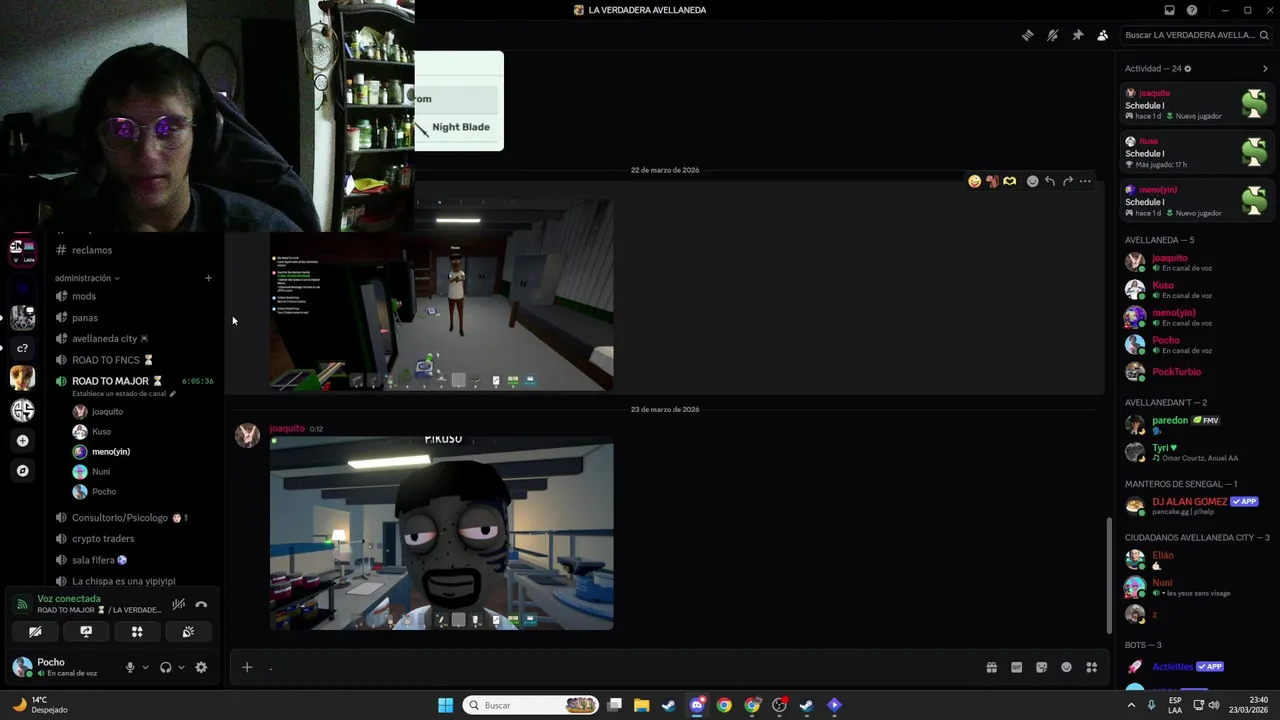This screenshot has height=720, width=1280.
Task: Start an activity from the voice panel
Action: [x=137, y=632]
